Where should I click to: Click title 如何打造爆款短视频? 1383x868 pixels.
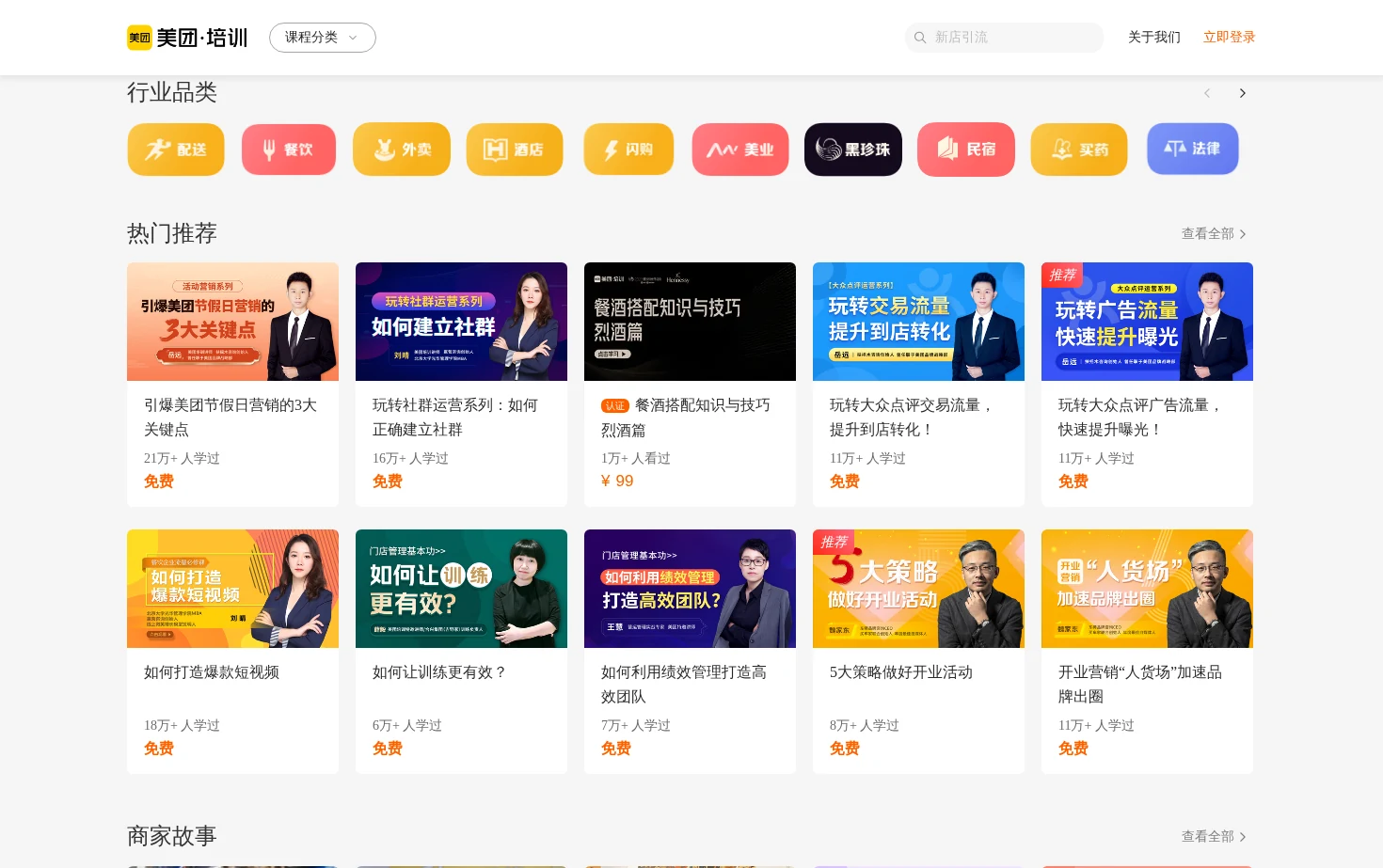pyautogui.click(x=212, y=672)
